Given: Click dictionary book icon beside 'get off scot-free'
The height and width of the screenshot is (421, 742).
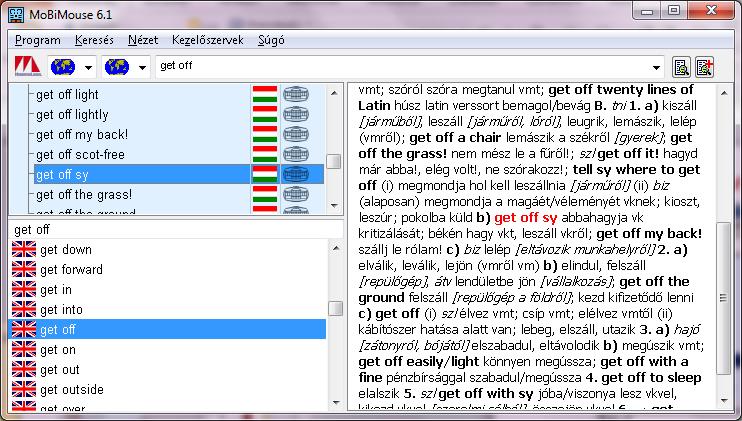Looking at the screenshot, I should [x=296, y=154].
